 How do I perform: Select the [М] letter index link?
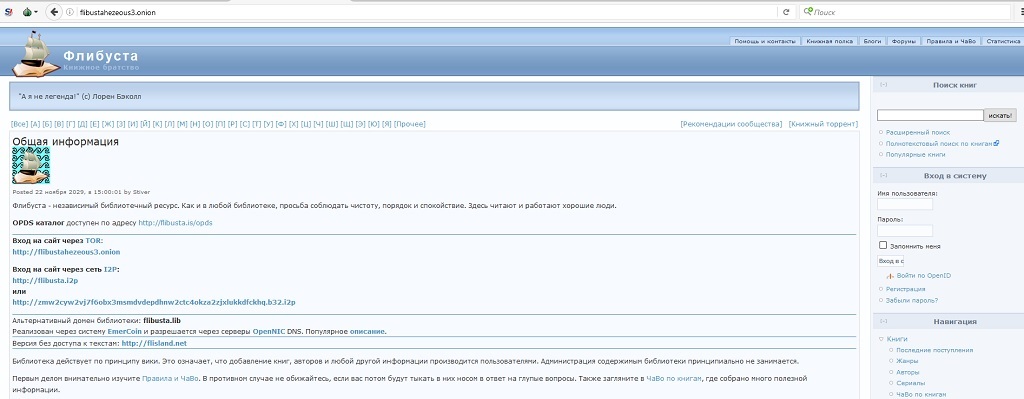(x=183, y=123)
